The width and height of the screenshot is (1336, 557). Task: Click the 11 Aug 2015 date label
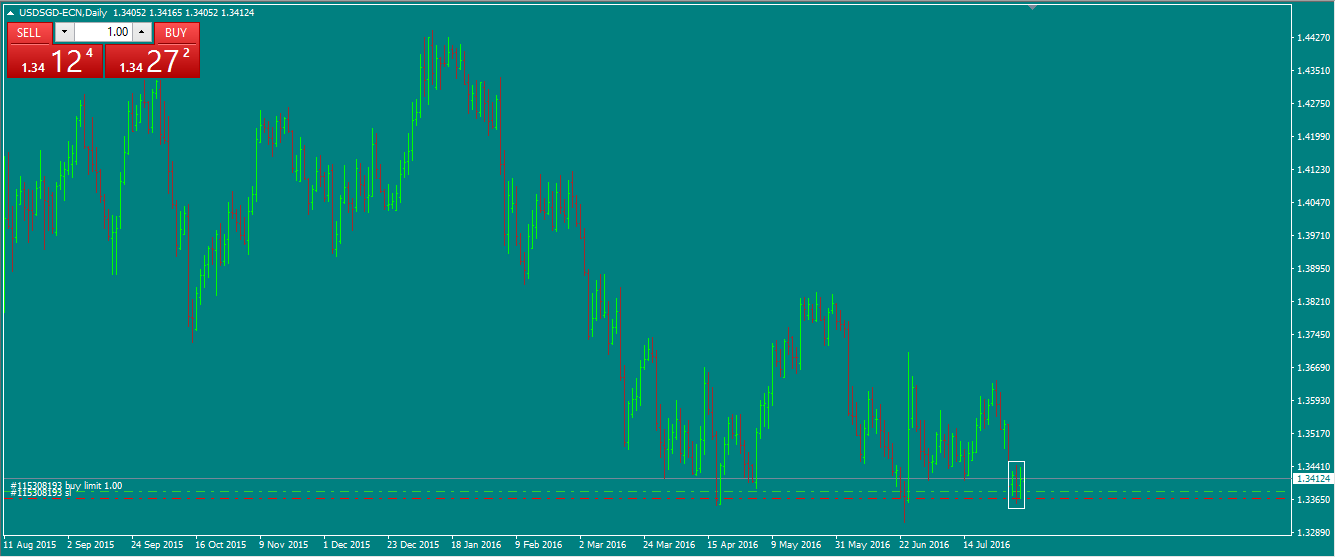click(30, 546)
